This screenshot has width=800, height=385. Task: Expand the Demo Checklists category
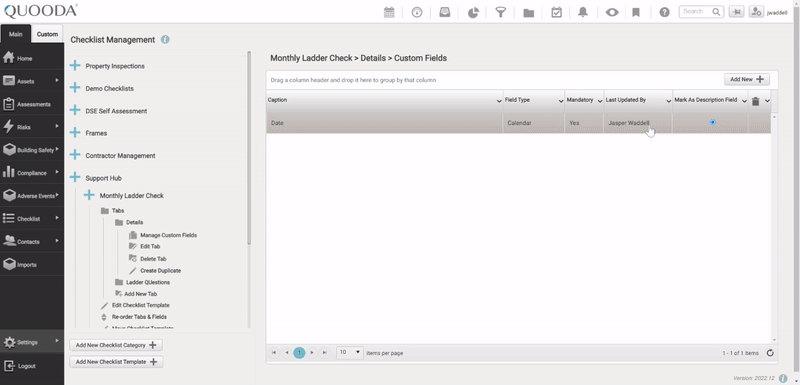click(75, 88)
